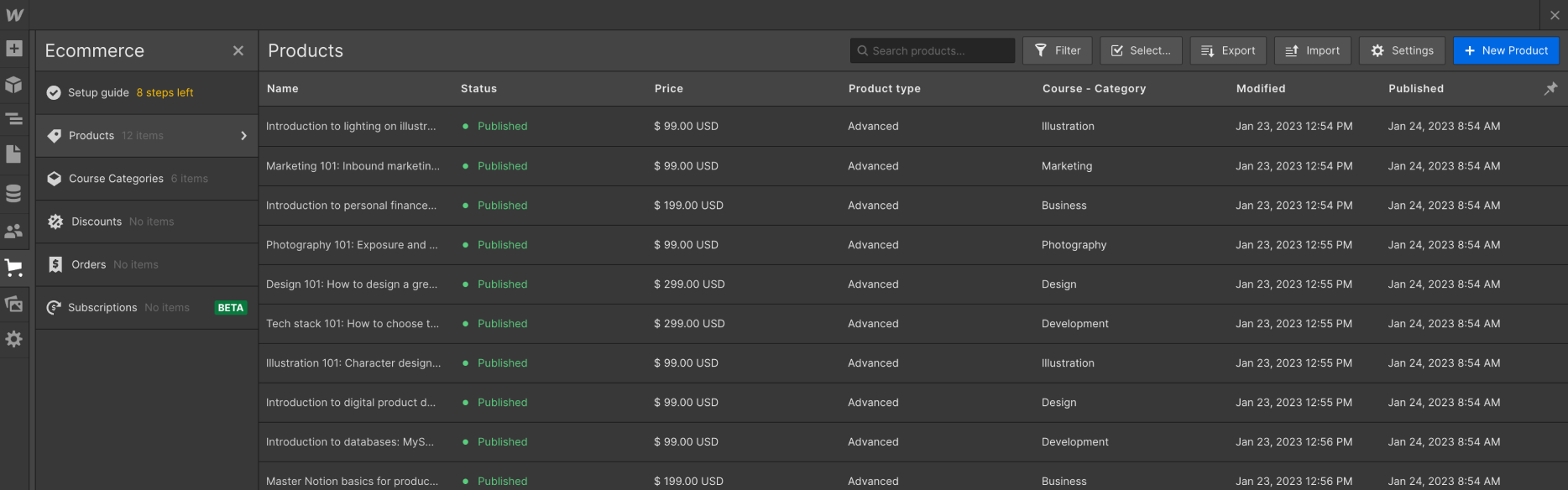Pin the products table columns
Screen dimensions: 1568x490
click(1550, 88)
